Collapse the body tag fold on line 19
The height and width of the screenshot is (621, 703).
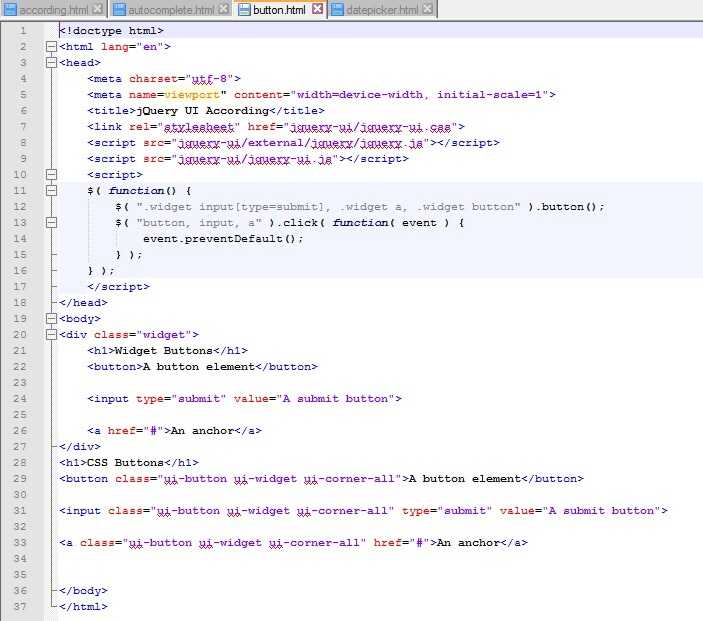pos(52,318)
